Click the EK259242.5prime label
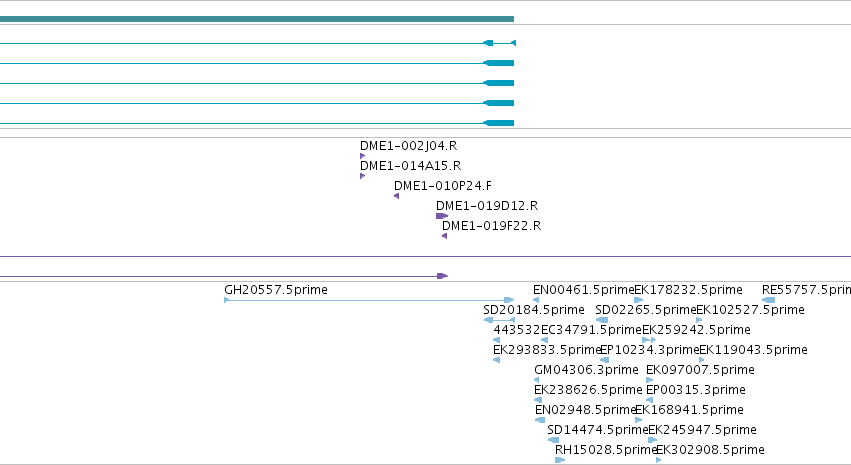 [x=696, y=330]
